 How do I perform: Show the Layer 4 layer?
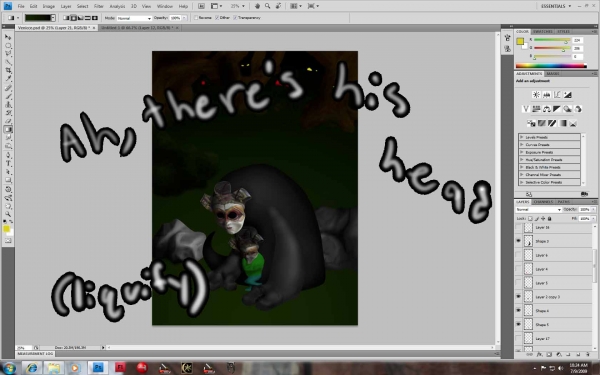coord(518,269)
